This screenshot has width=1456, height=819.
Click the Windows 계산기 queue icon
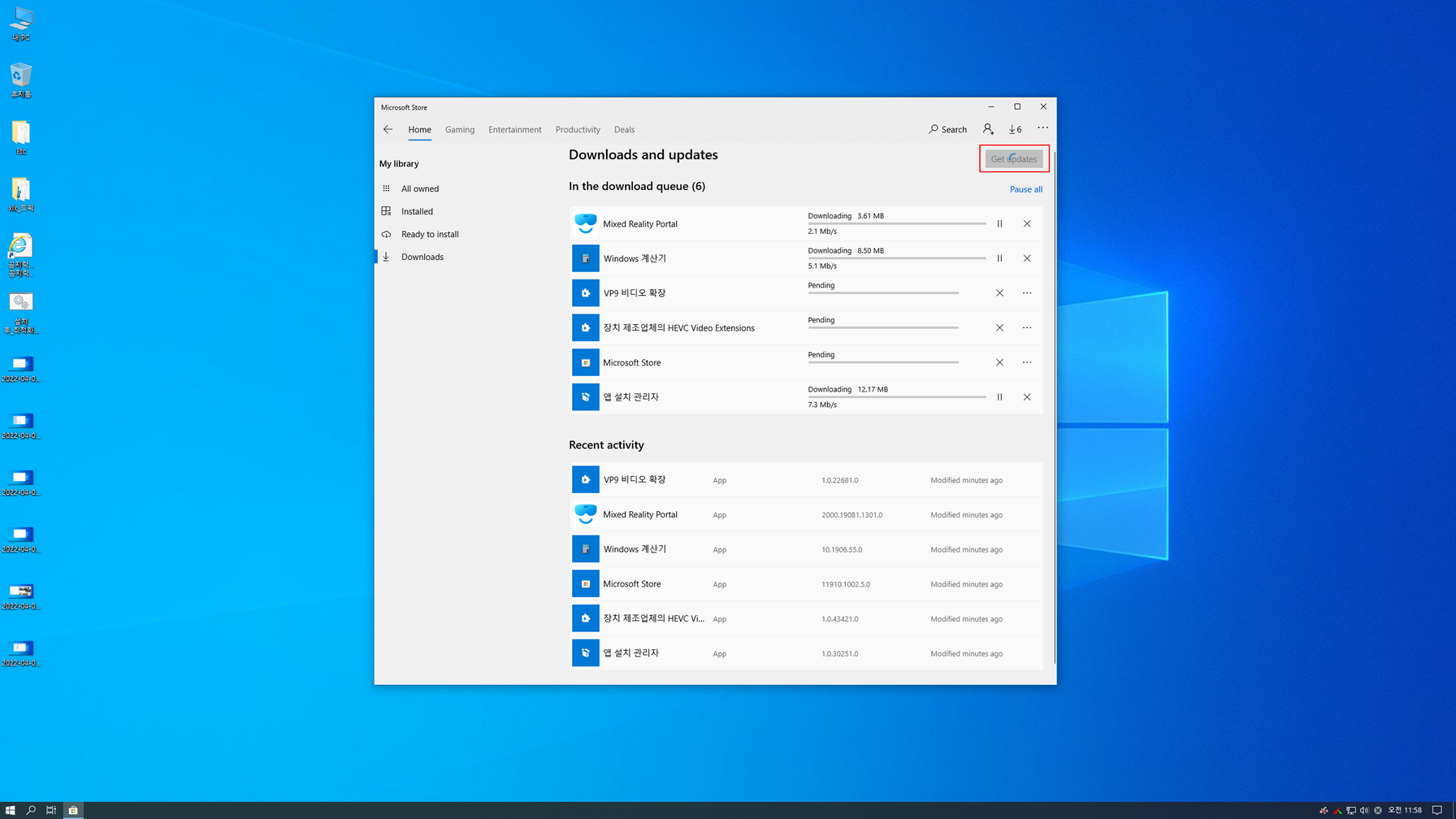tap(586, 258)
